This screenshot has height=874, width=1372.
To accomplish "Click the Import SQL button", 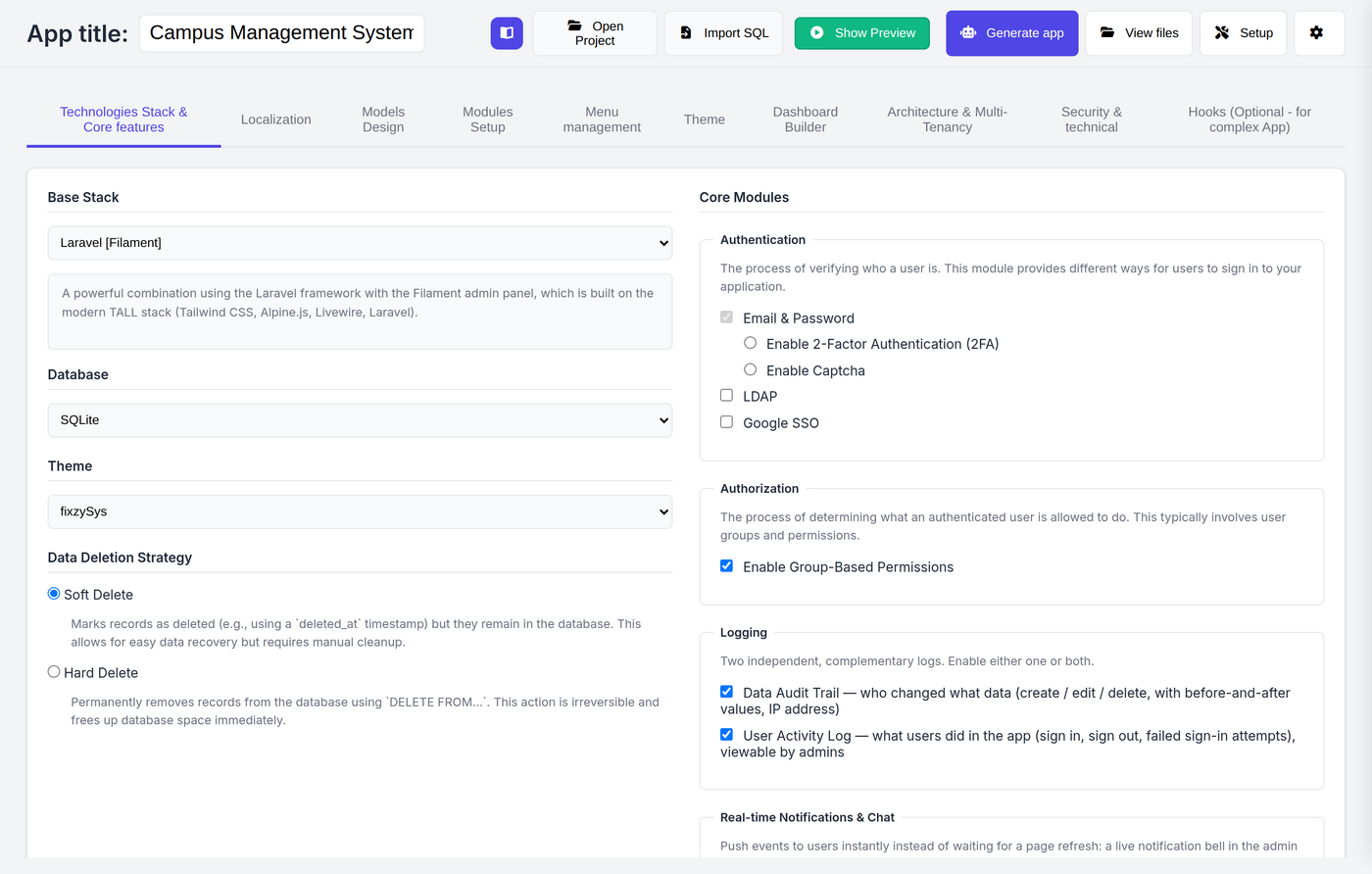I will pyautogui.click(x=724, y=33).
